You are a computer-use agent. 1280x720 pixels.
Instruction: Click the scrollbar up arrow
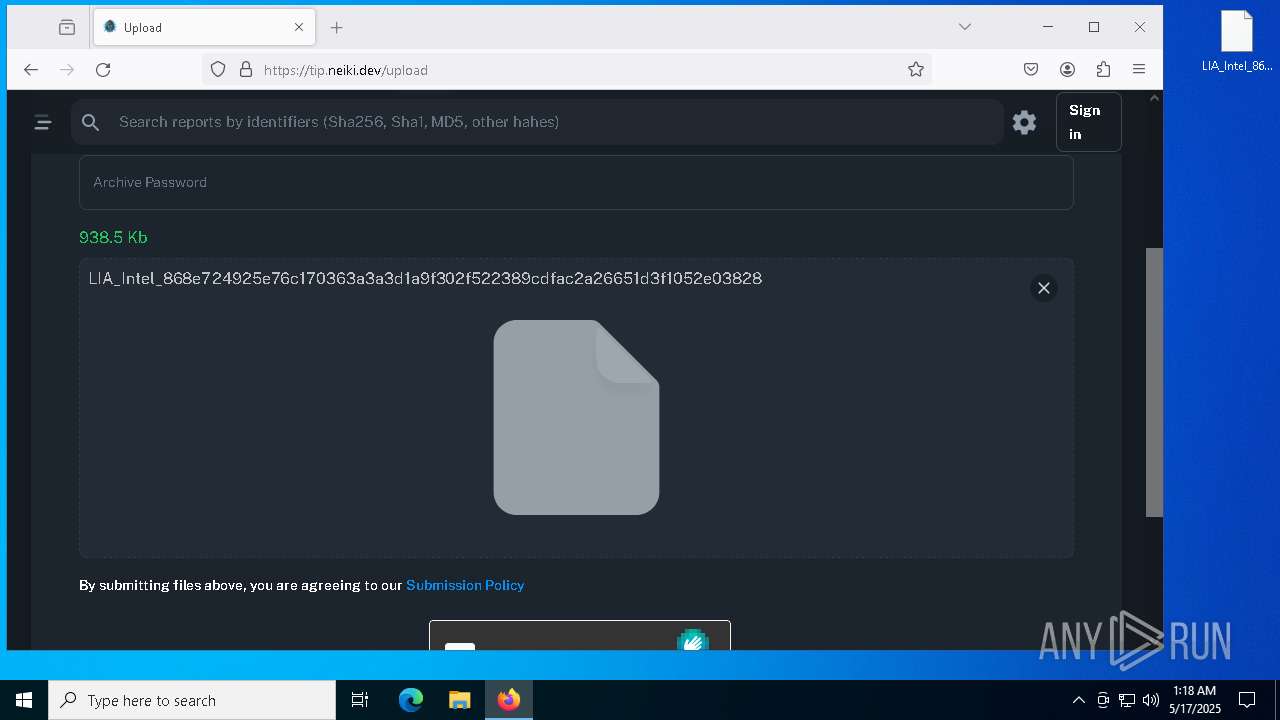point(1154,98)
